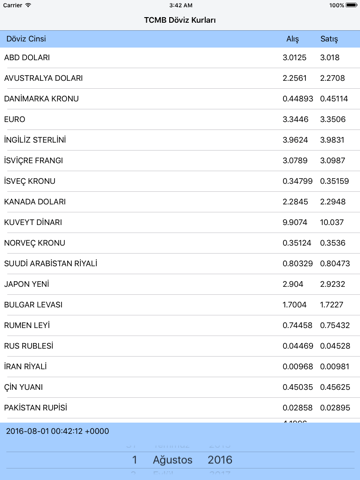
Task: Select the ÇİN YUANI row
Action: point(180,387)
